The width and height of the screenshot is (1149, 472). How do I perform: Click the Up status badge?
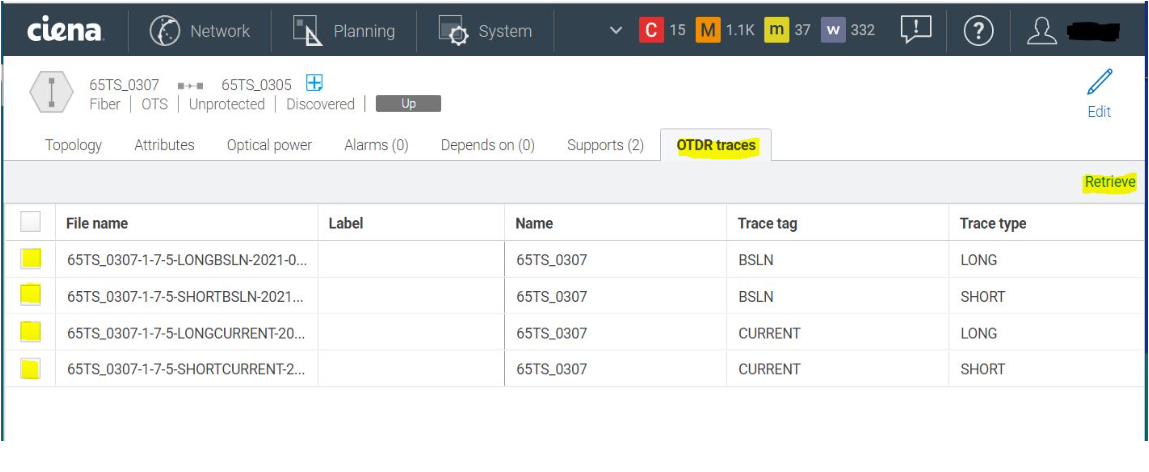[408, 103]
